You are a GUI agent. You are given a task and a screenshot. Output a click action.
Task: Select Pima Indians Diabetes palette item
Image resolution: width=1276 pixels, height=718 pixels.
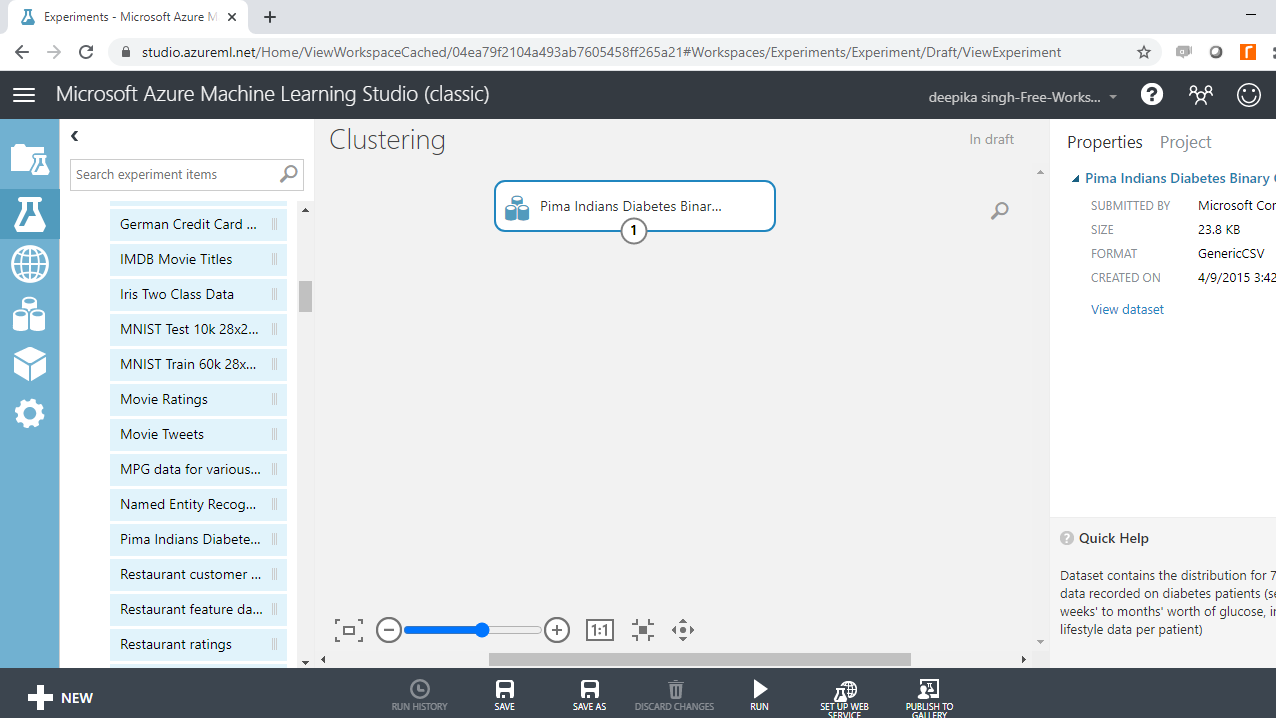[198, 539]
